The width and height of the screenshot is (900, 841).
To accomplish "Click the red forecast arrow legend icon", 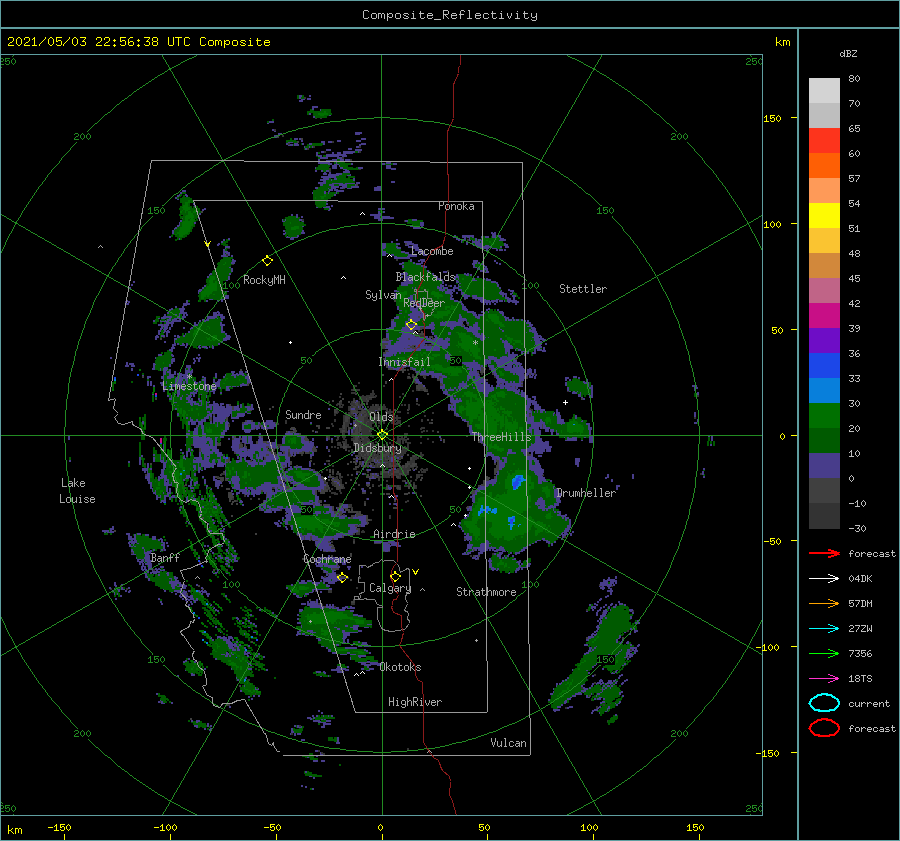I will (824, 553).
